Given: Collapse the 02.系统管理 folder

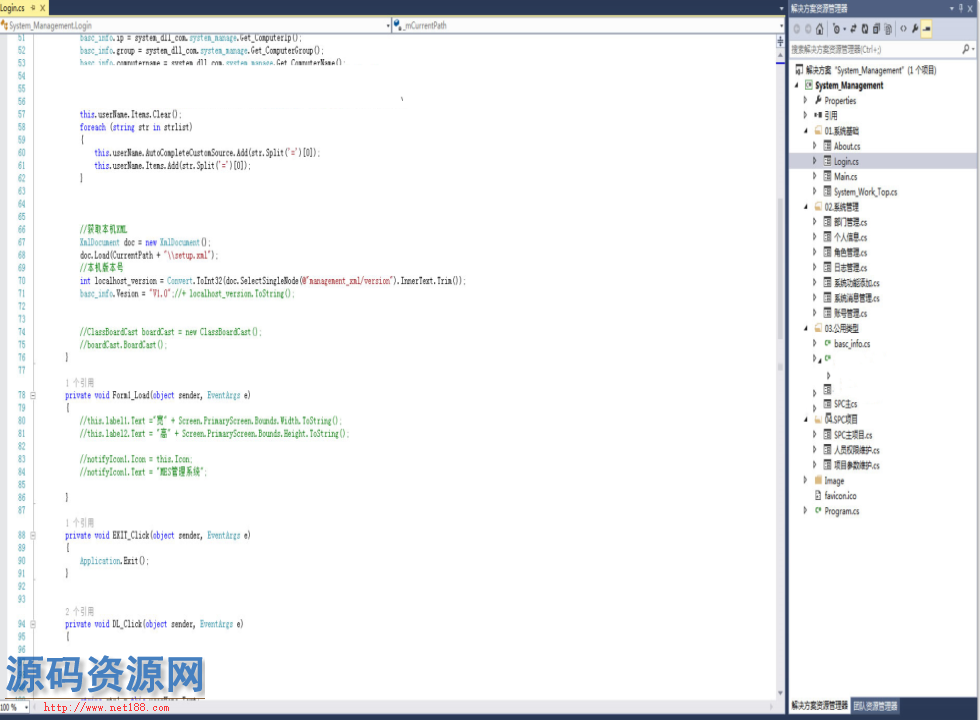Looking at the screenshot, I should (805, 207).
